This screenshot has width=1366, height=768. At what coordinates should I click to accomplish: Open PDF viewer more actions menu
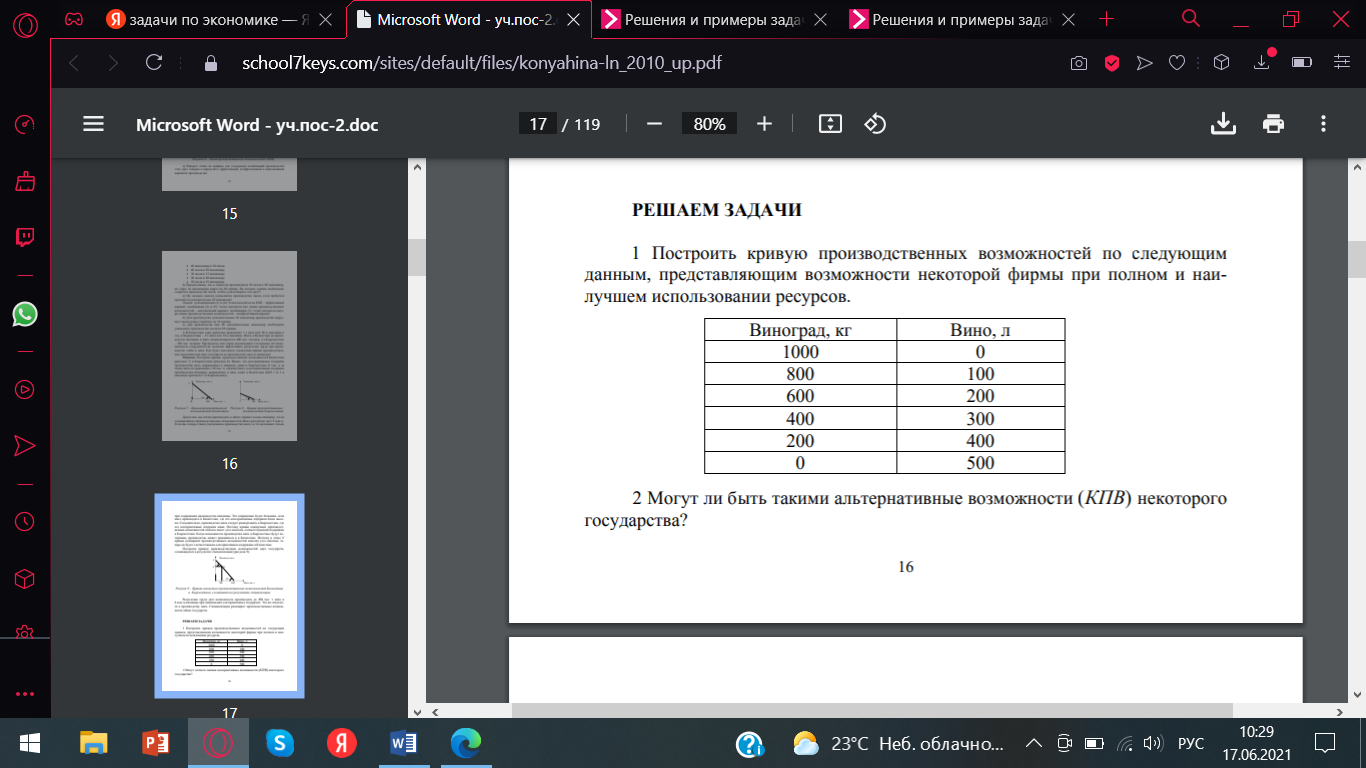click(1323, 123)
